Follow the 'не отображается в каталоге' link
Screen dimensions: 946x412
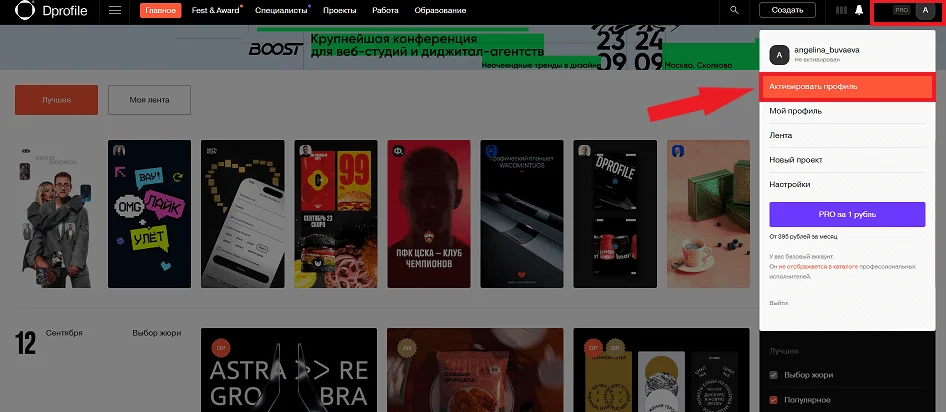817,266
